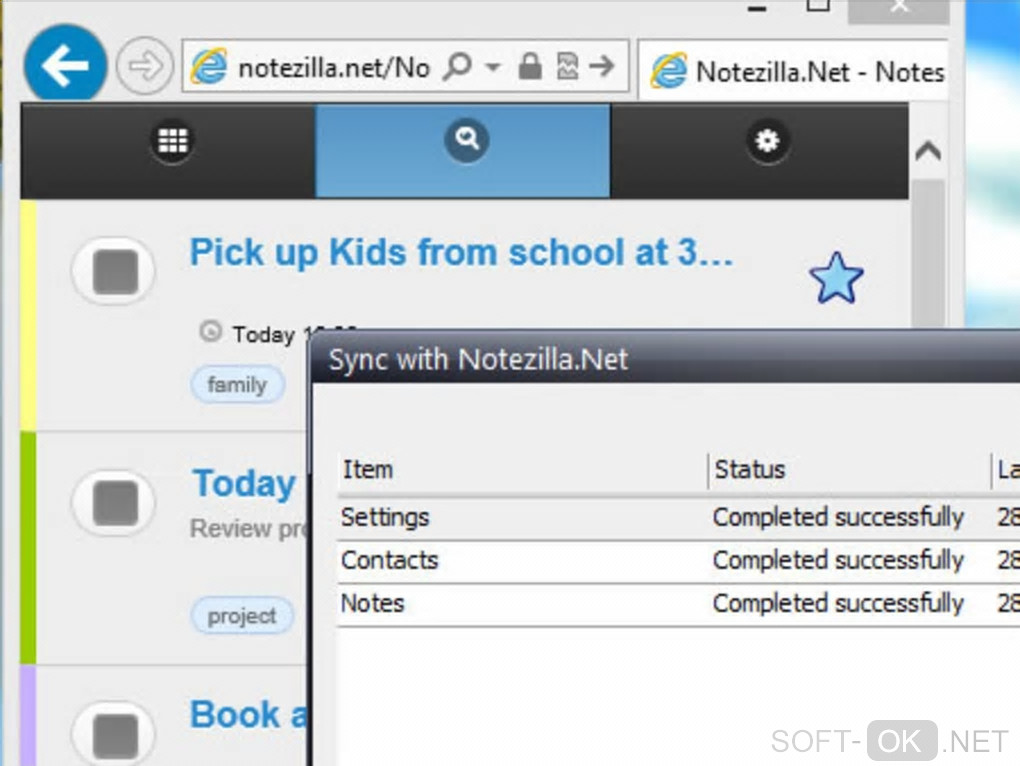Click the browser forward arrow button
The height and width of the screenshot is (766, 1020).
click(144, 67)
